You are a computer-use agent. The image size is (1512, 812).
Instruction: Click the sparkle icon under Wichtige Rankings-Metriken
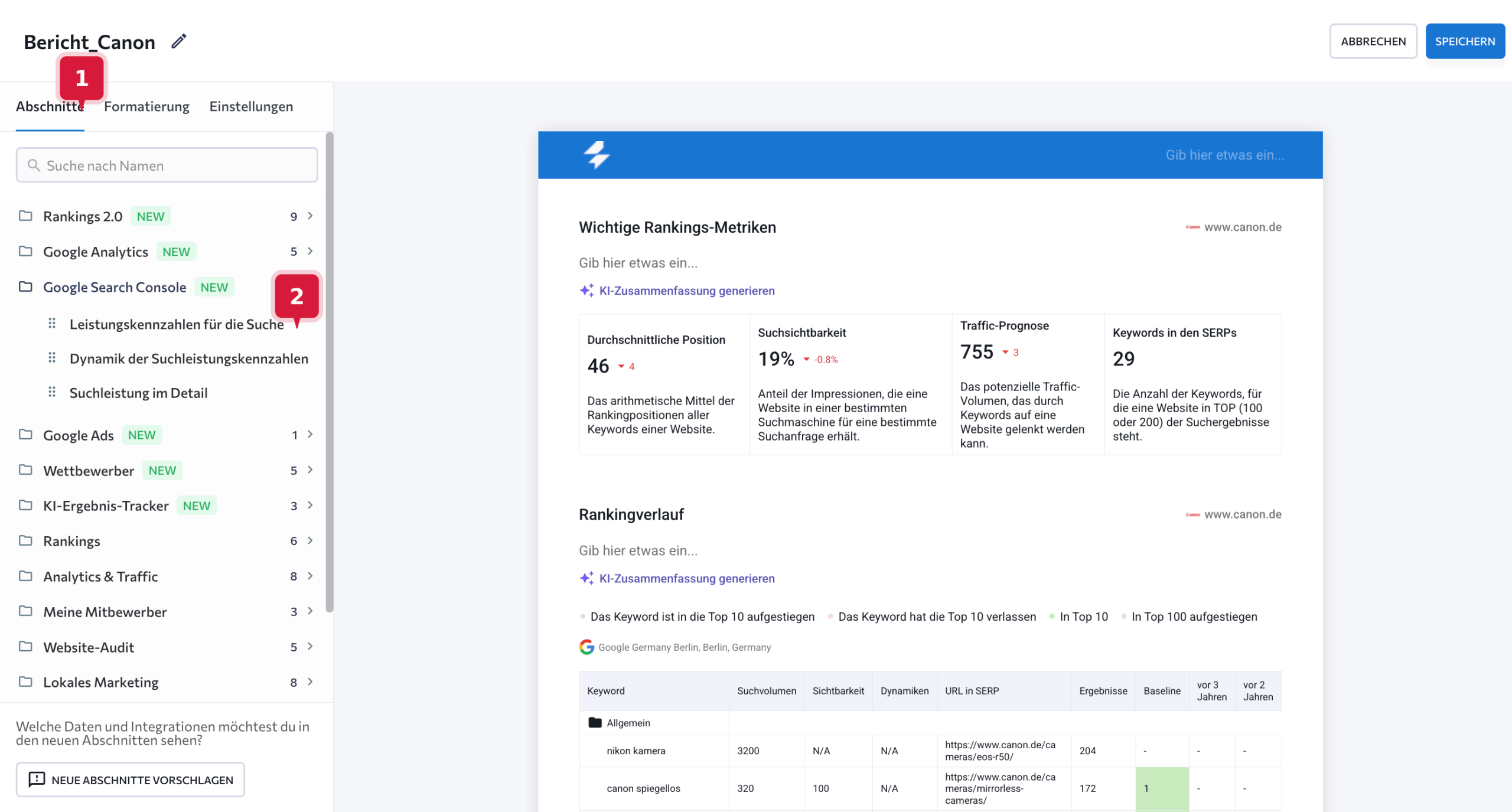[x=586, y=291]
